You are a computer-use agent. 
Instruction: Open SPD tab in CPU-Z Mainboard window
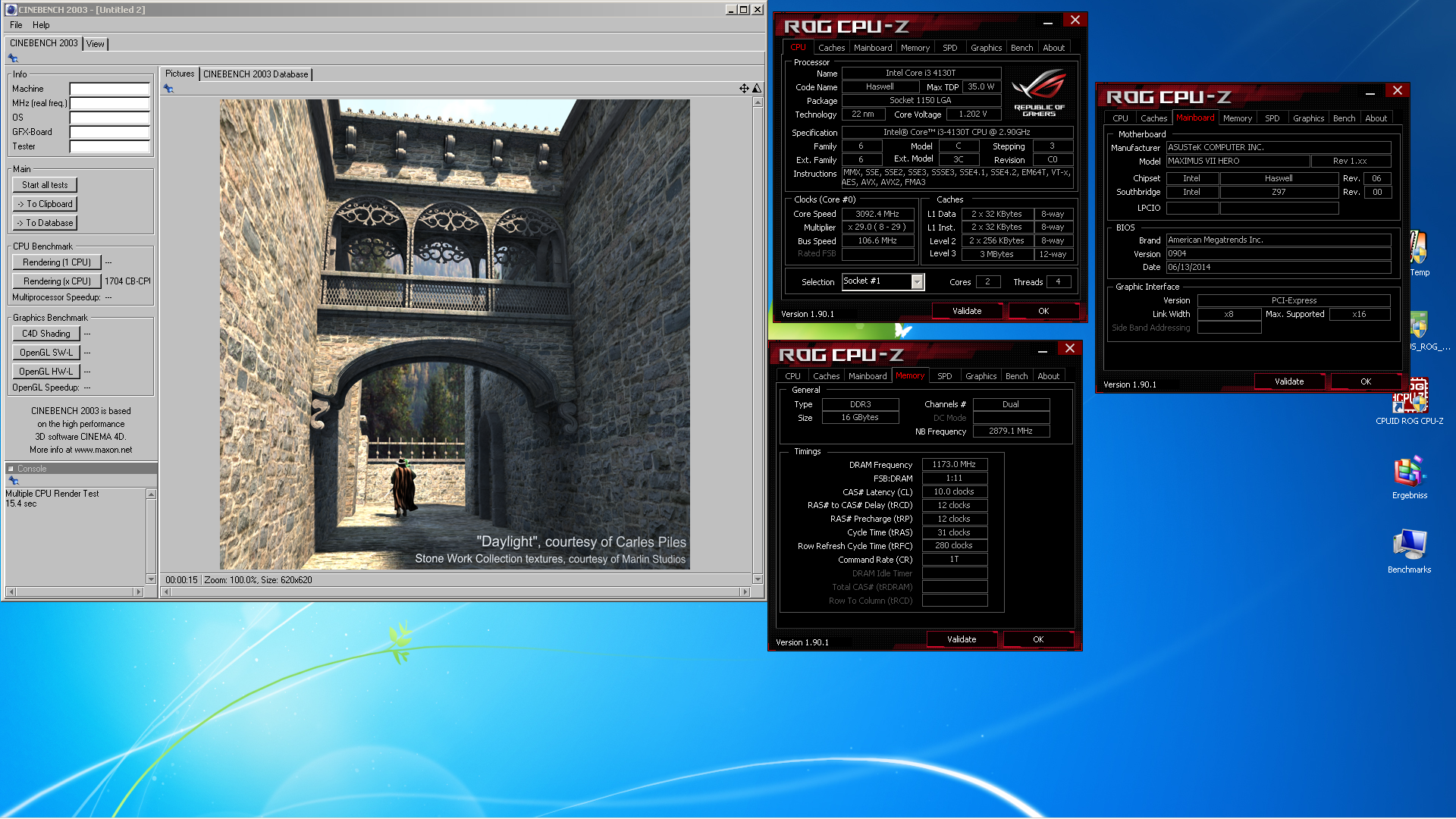click(1272, 118)
